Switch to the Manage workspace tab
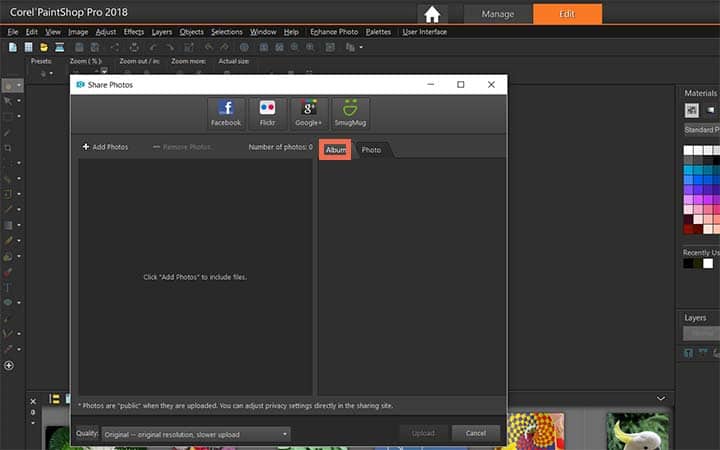Image resolution: width=720 pixels, height=450 pixels. point(498,14)
